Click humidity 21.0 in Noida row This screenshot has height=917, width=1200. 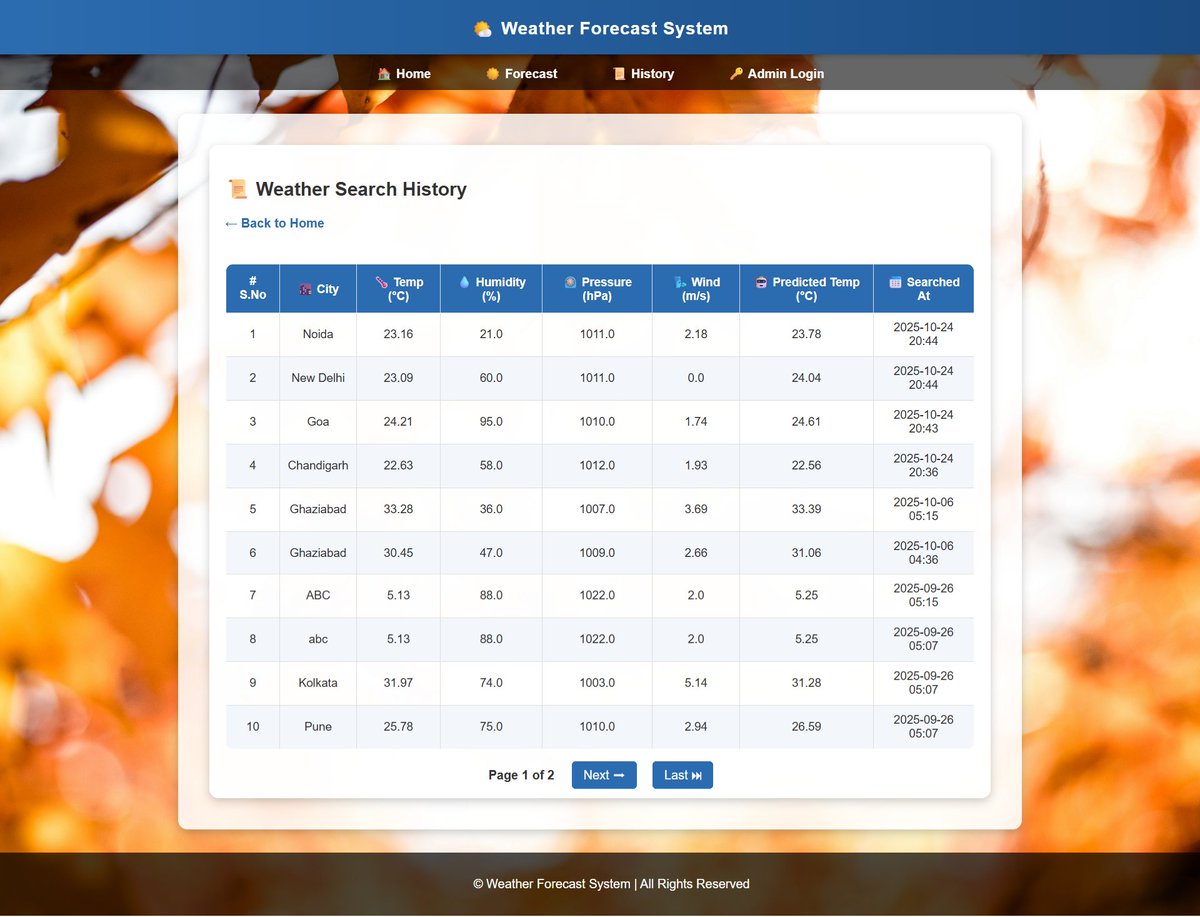pos(491,334)
